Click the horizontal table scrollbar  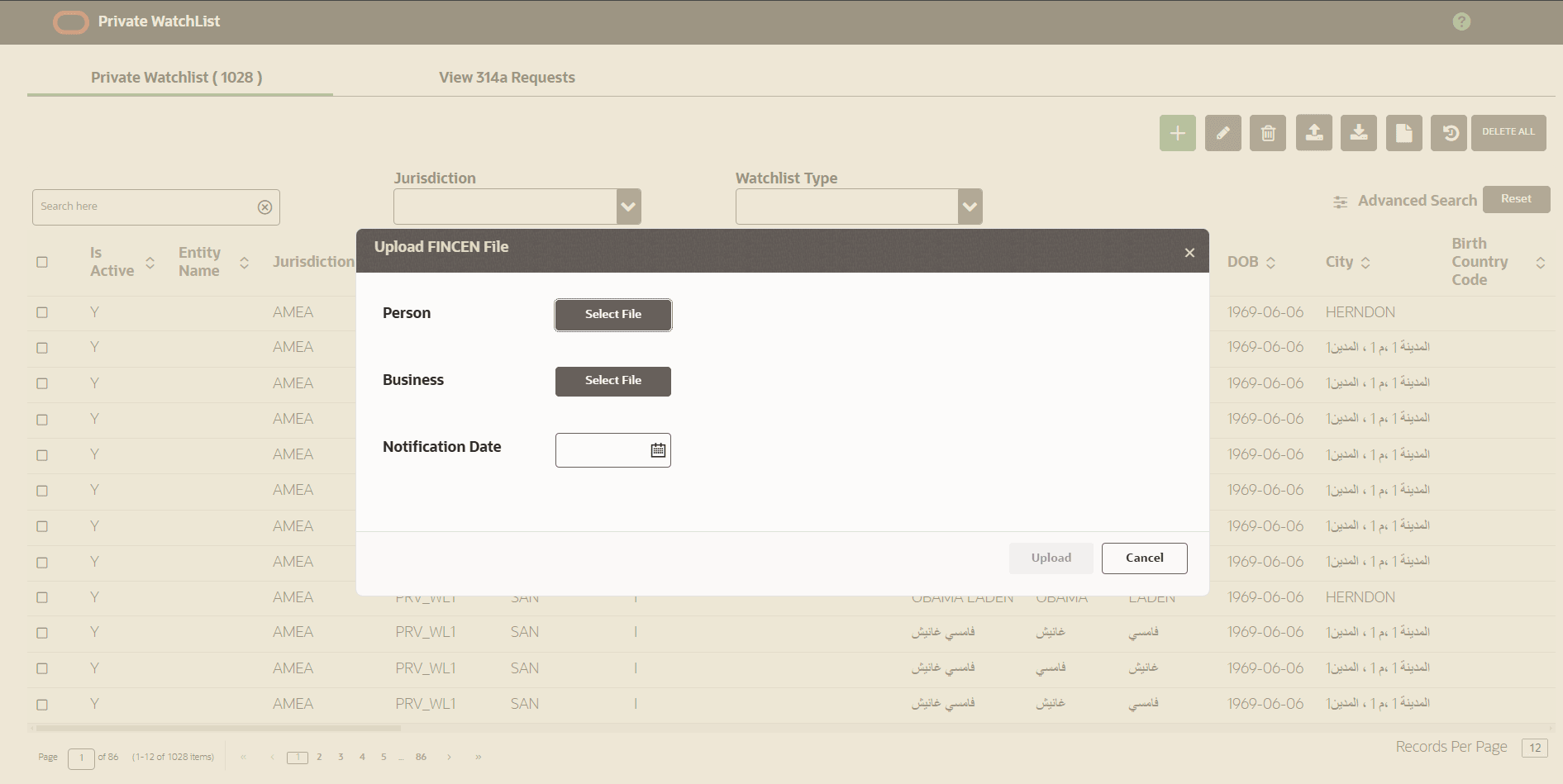point(219,728)
